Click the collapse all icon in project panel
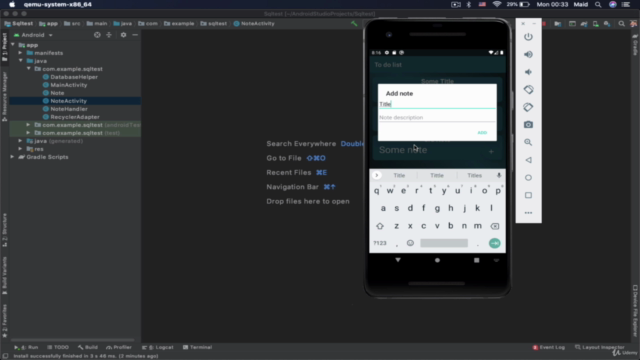Image resolution: width=640 pixels, height=360 pixels. (x=109, y=35)
